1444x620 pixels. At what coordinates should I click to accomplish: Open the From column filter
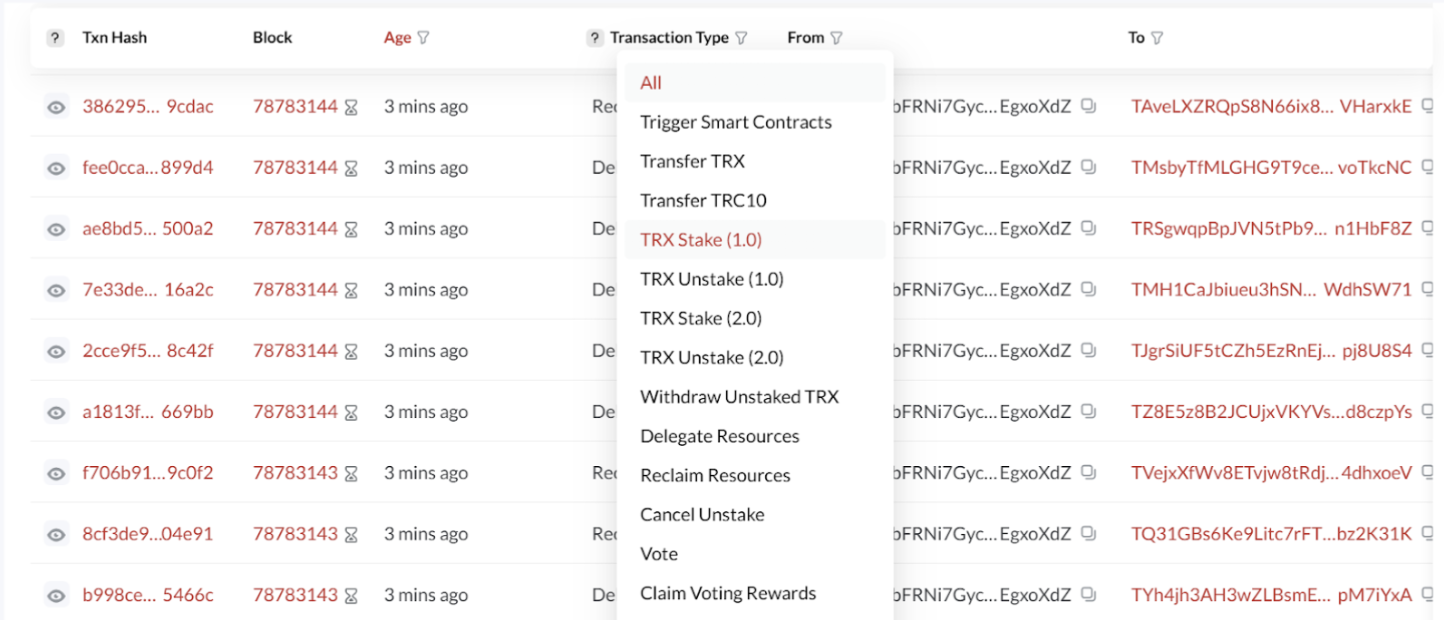point(836,38)
